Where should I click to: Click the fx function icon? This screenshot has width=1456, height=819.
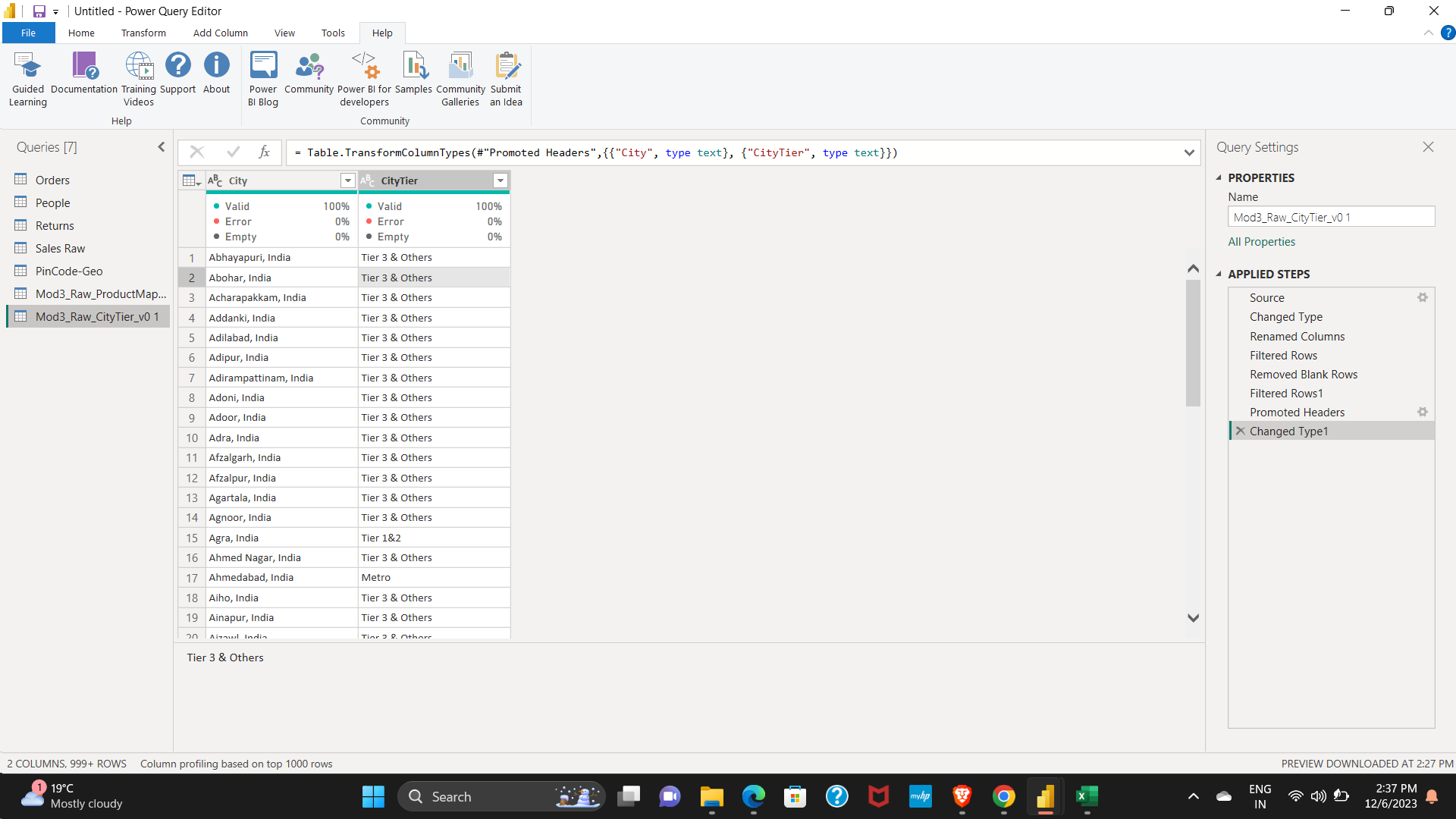pos(264,152)
